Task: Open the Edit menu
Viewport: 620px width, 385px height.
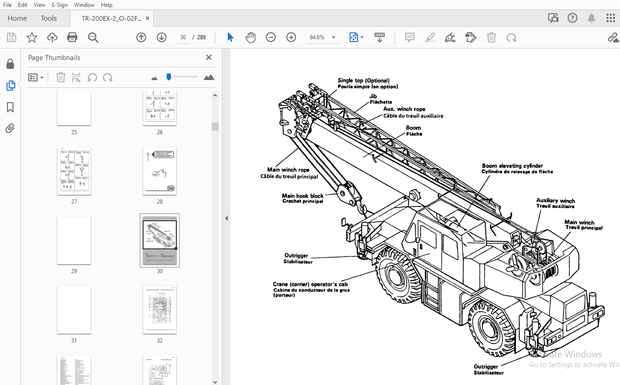Action: [23, 5]
